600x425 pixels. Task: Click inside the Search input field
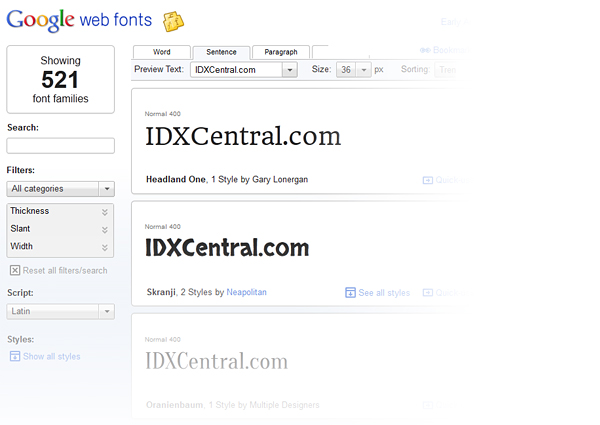coord(60,146)
